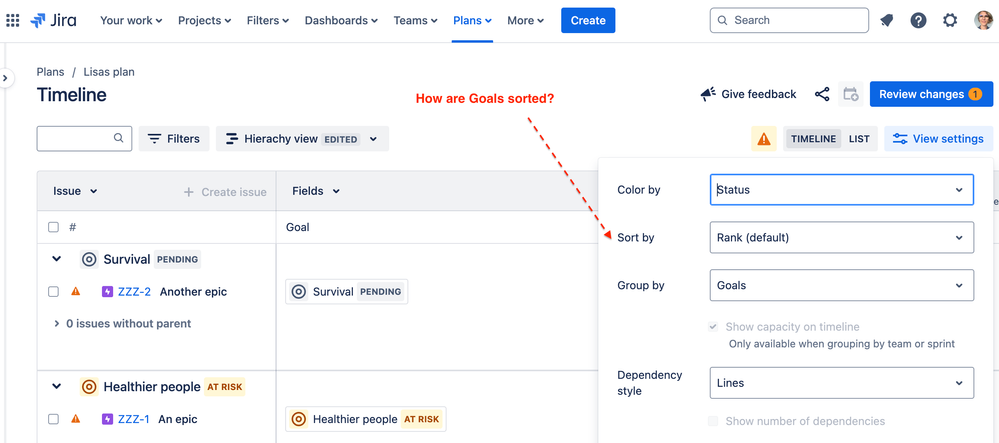This screenshot has height=443, width=999.
Task: Open the help question mark icon
Action: click(918, 20)
